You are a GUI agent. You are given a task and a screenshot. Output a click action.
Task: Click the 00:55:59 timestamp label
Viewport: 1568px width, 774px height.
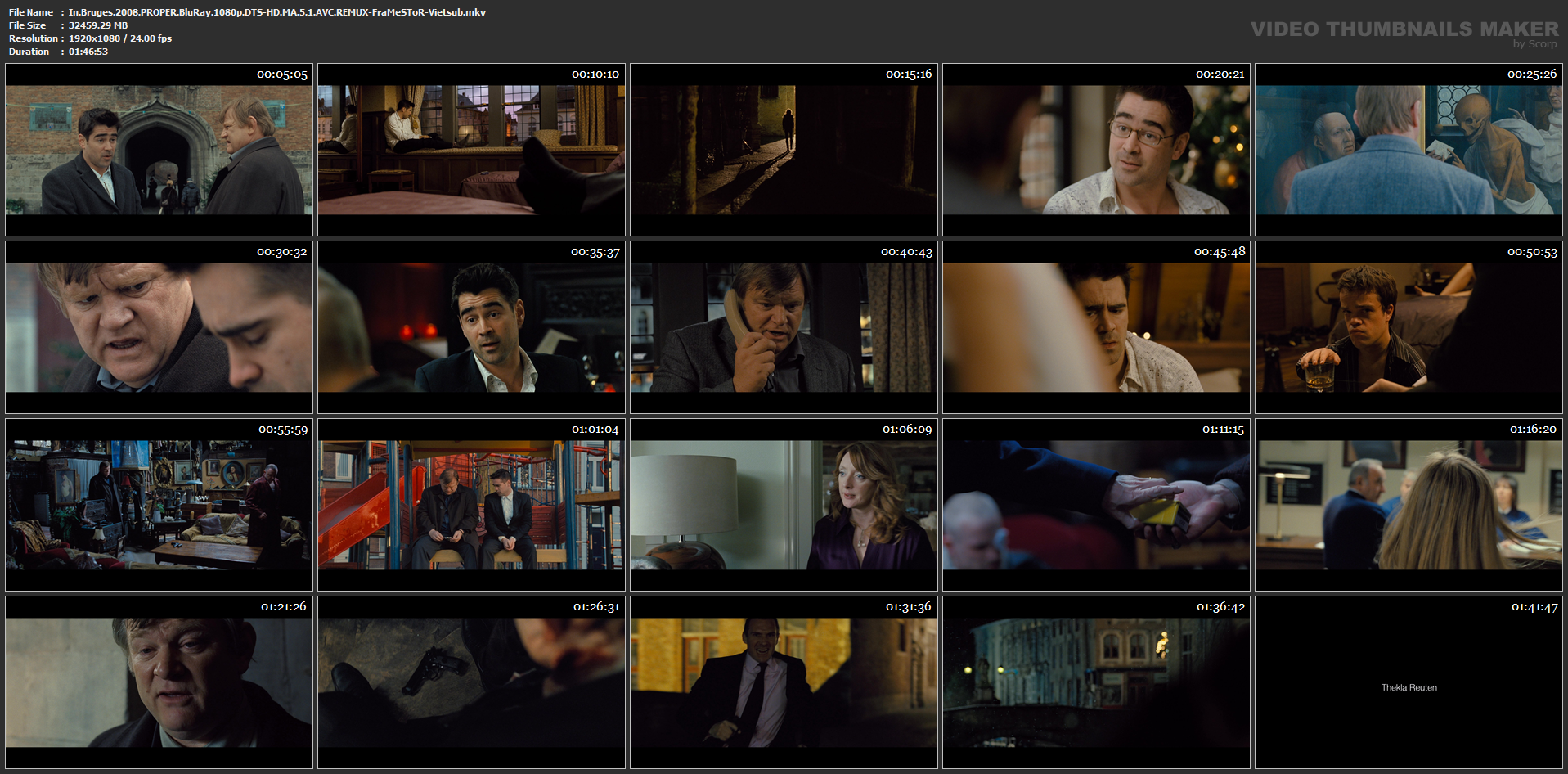point(283,430)
